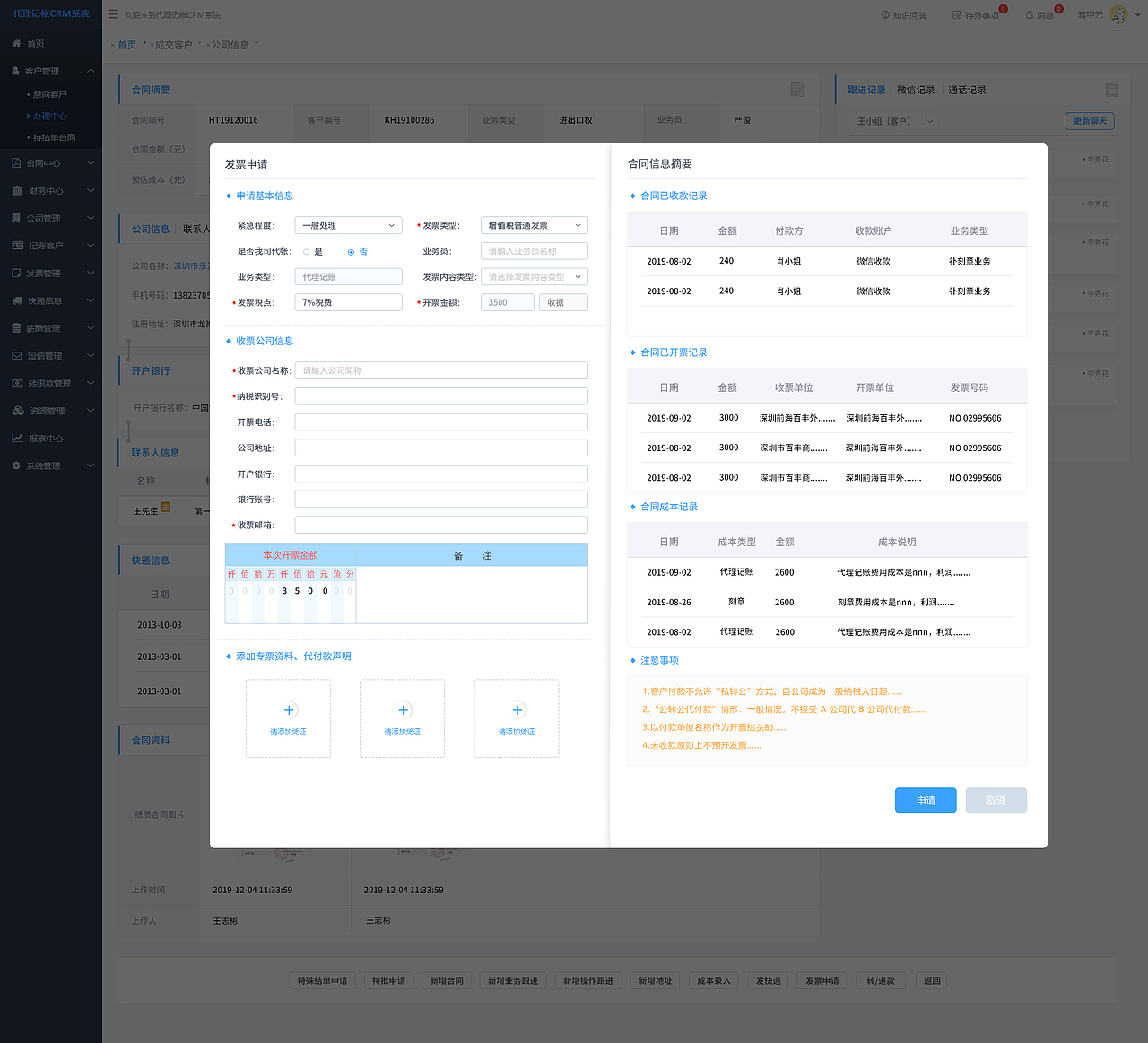1148x1043 pixels.
Task: Click the 发票申请 bottom toolbar button
Action: coord(822,980)
